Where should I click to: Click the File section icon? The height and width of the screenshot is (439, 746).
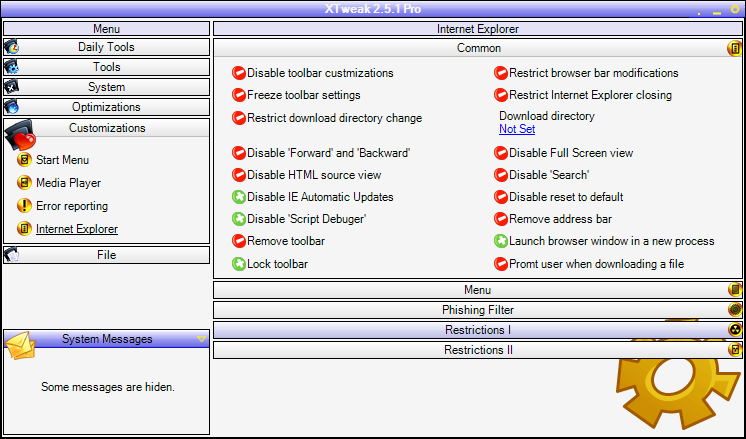tap(11, 255)
